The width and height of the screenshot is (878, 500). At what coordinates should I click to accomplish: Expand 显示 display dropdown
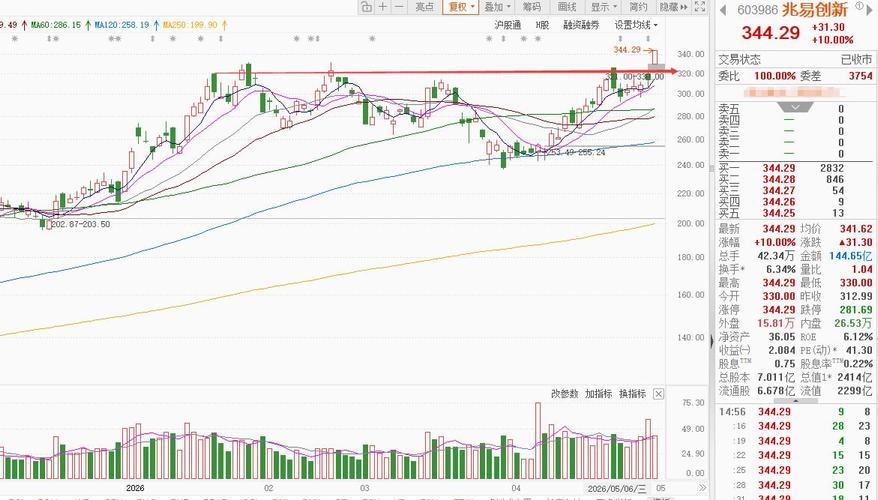(604, 7)
